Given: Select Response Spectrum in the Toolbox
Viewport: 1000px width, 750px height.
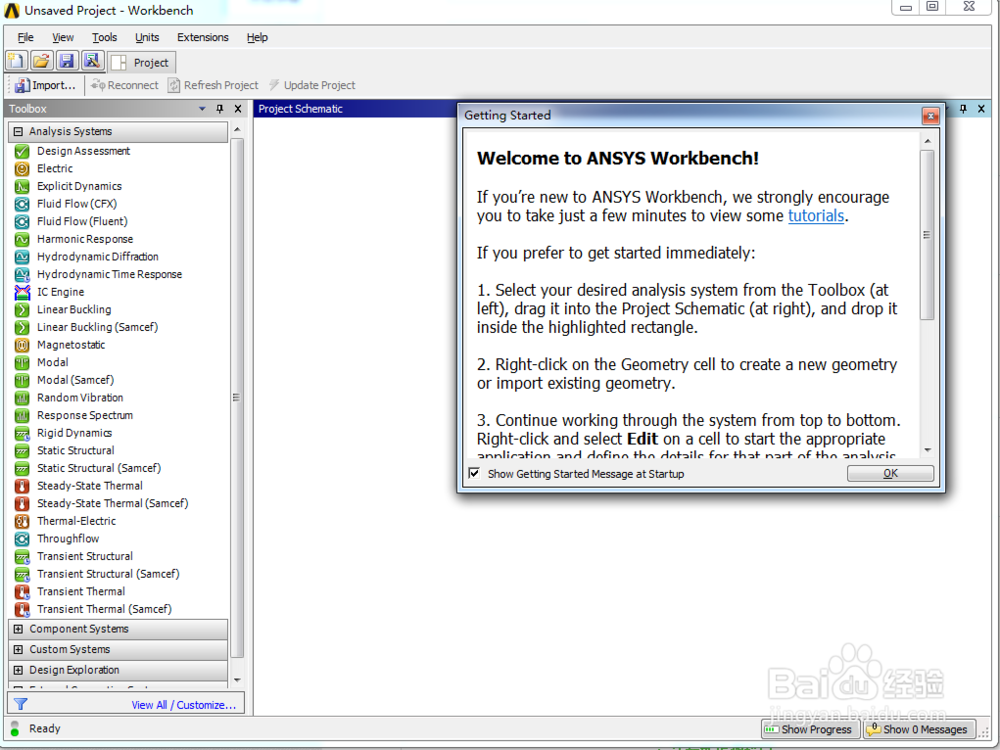Looking at the screenshot, I should (85, 415).
